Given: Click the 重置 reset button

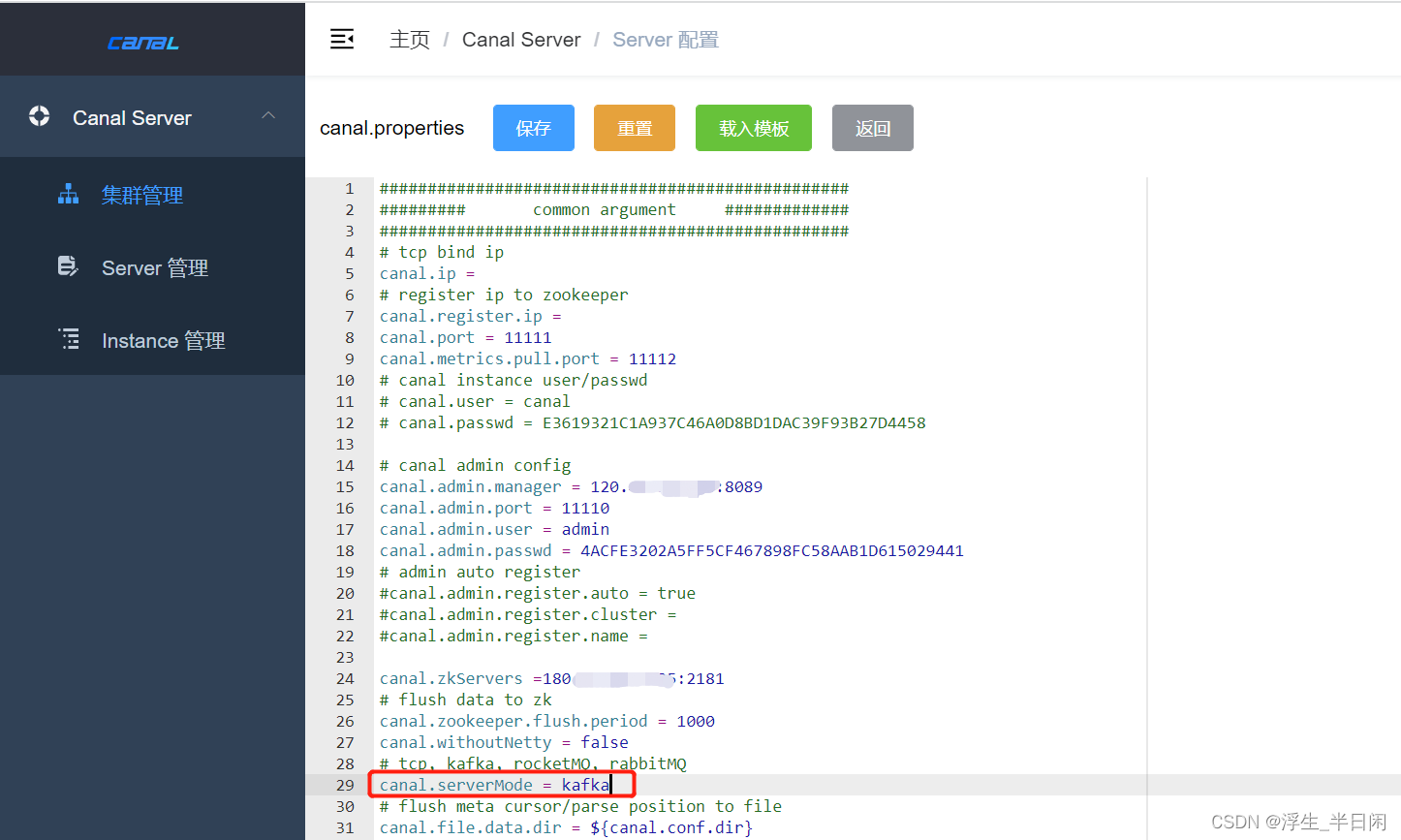Looking at the screenshot, I should tap(635, 128).
